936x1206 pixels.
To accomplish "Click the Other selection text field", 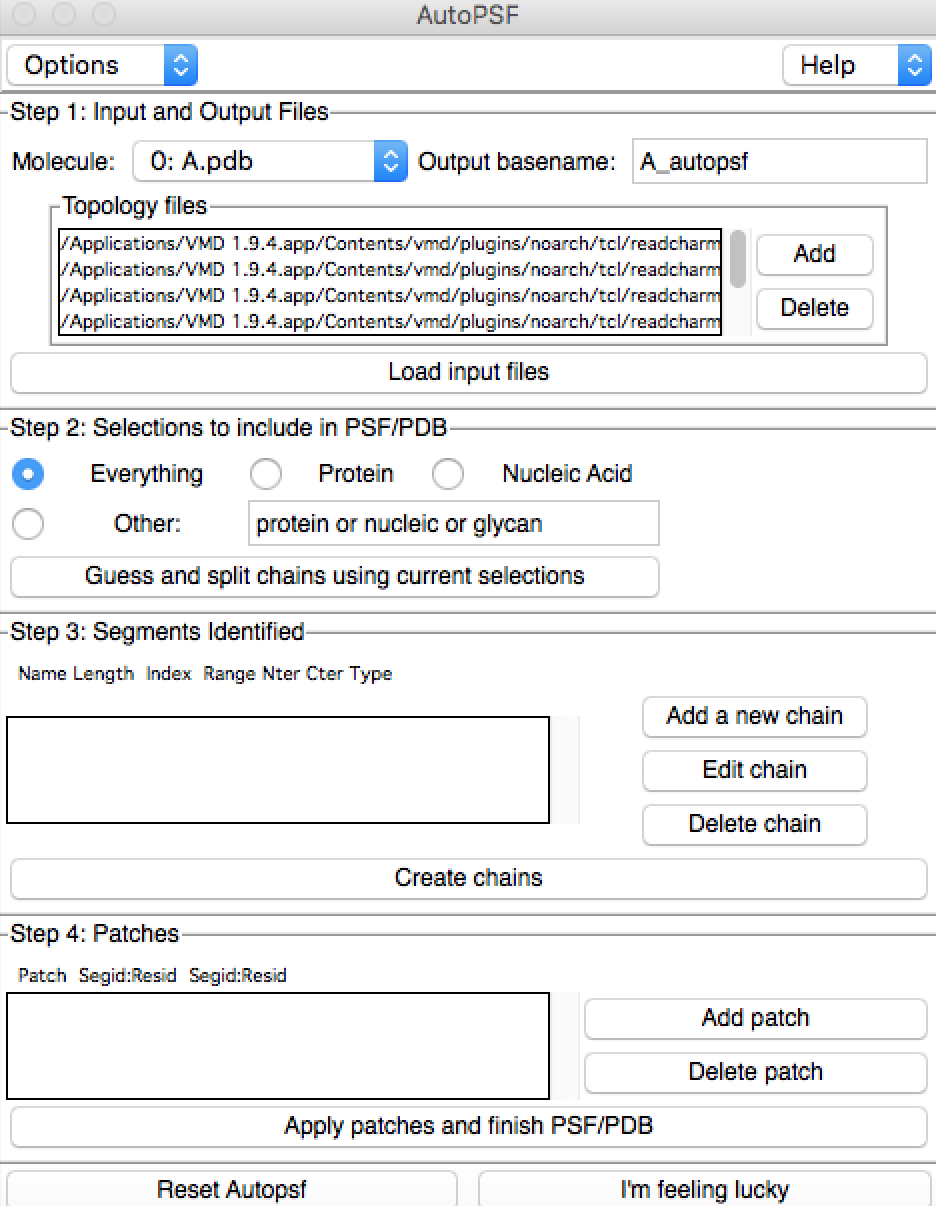I will pyautogui.click(x=453, y=524).
